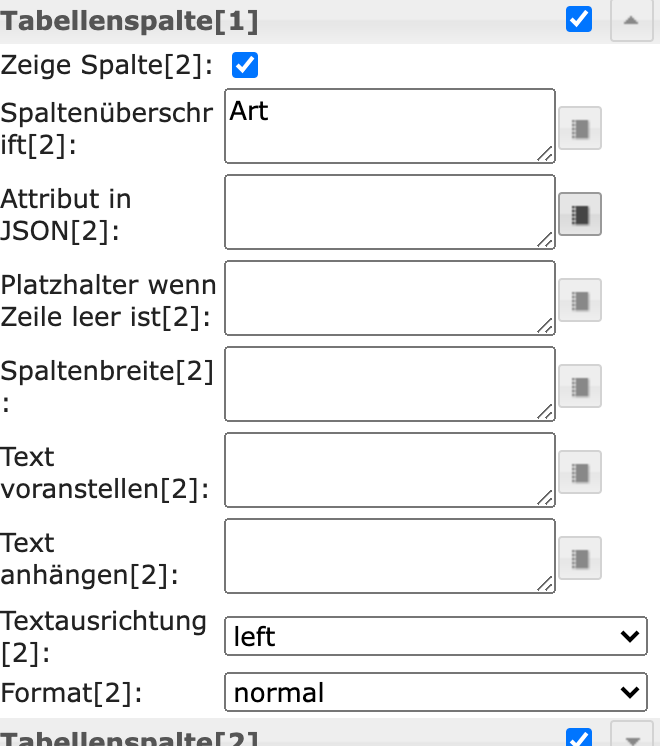This screenshot has height=746, width=670.
Task: Click binding icon beside Spaltenbreite[2] field
Action: pos(580,386)
